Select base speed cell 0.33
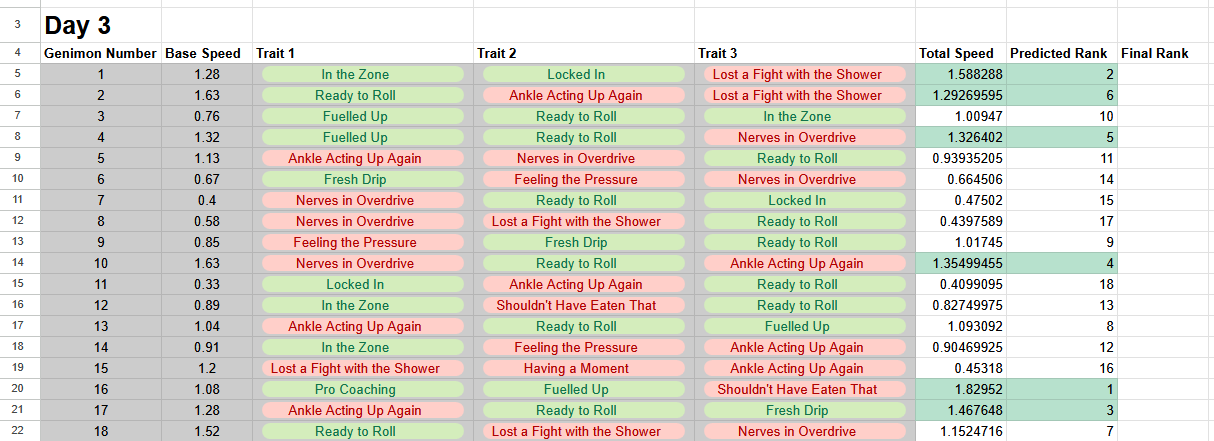The width and height of the screenshot is (1214, 441). coord(207,285)
